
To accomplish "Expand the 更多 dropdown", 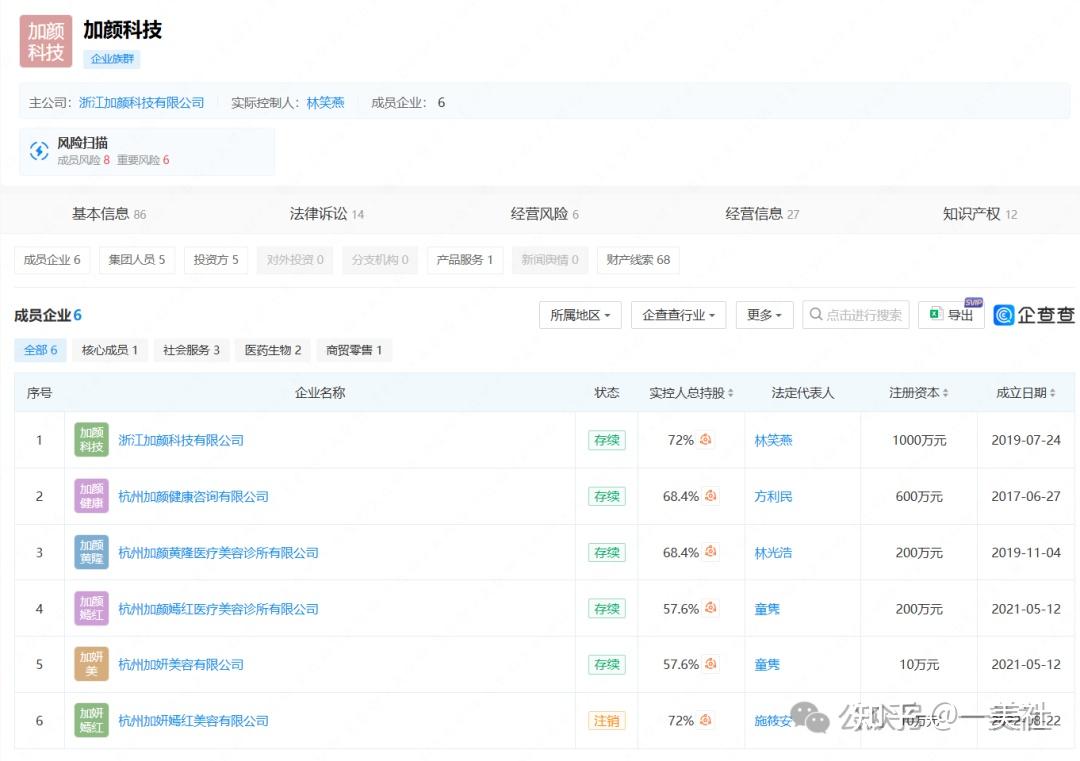I will tap(764, 314).
